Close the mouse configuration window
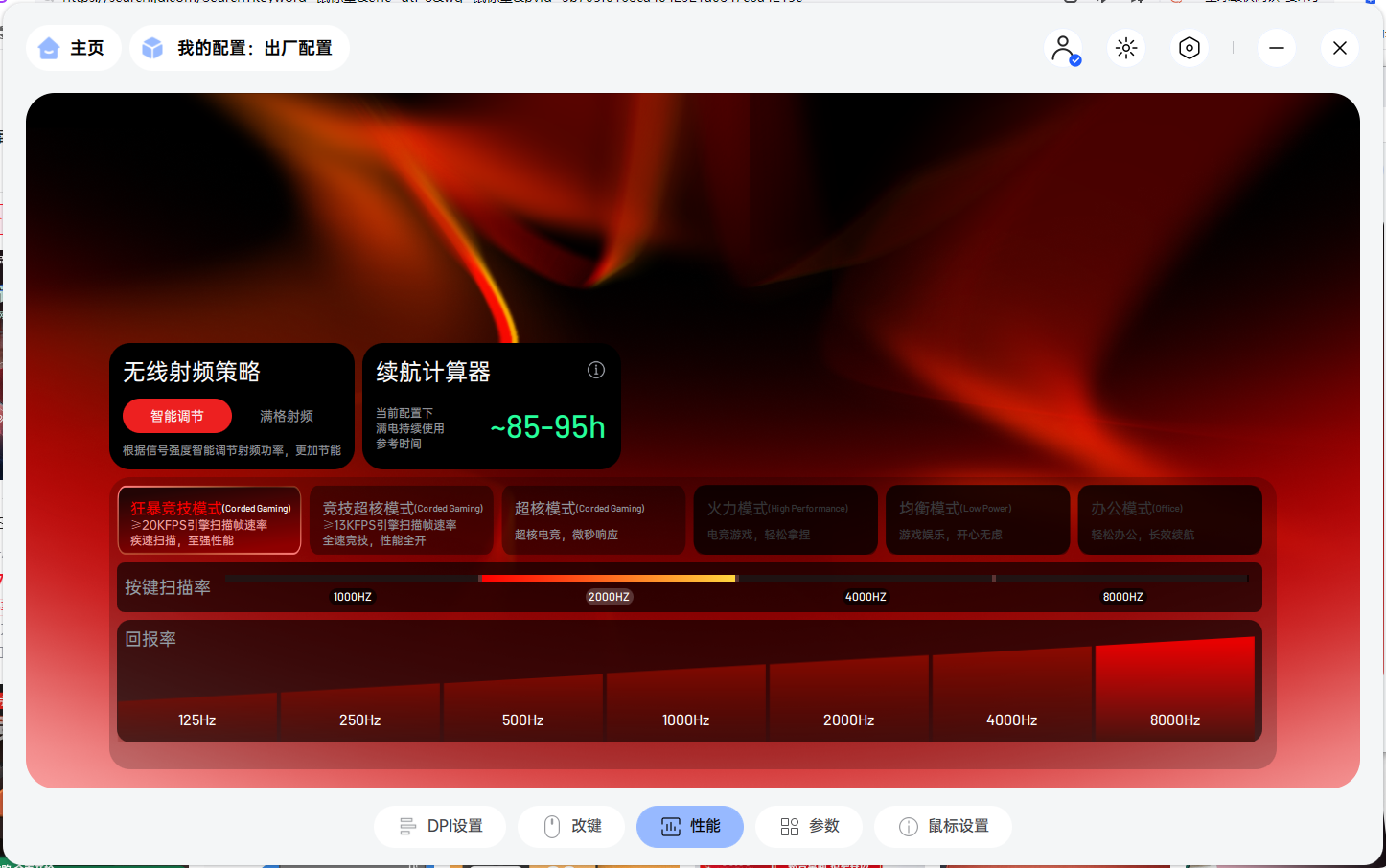The width and height of the screenshot is (1386, 868). [x=1340, y=48]
